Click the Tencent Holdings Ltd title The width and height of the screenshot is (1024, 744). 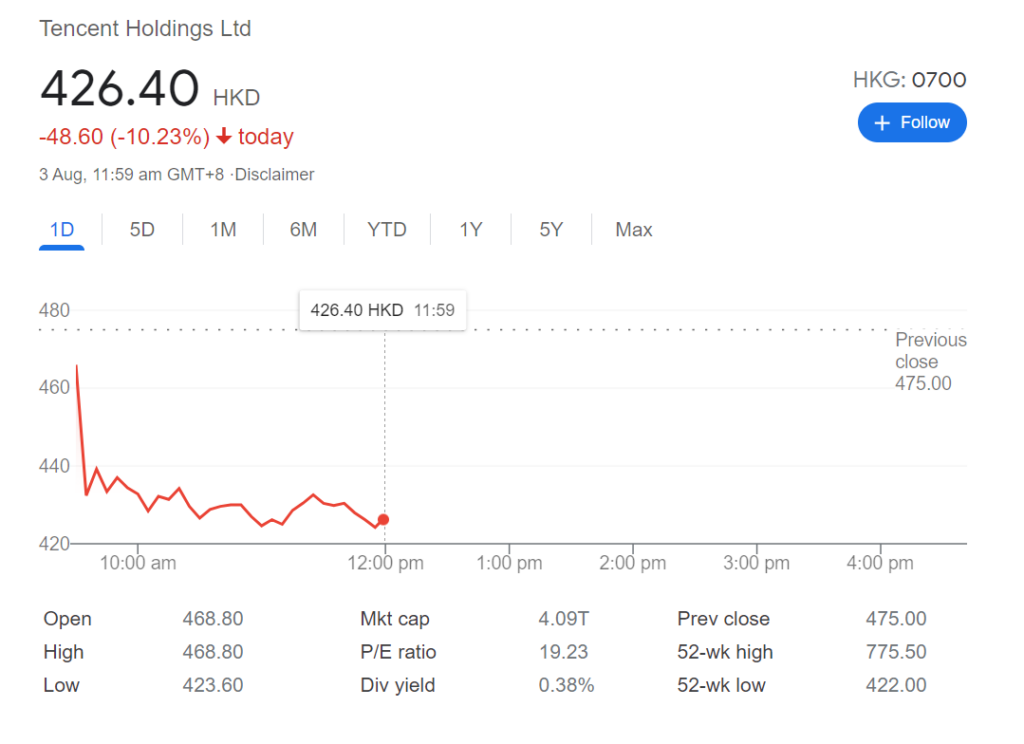pos(145,28)
